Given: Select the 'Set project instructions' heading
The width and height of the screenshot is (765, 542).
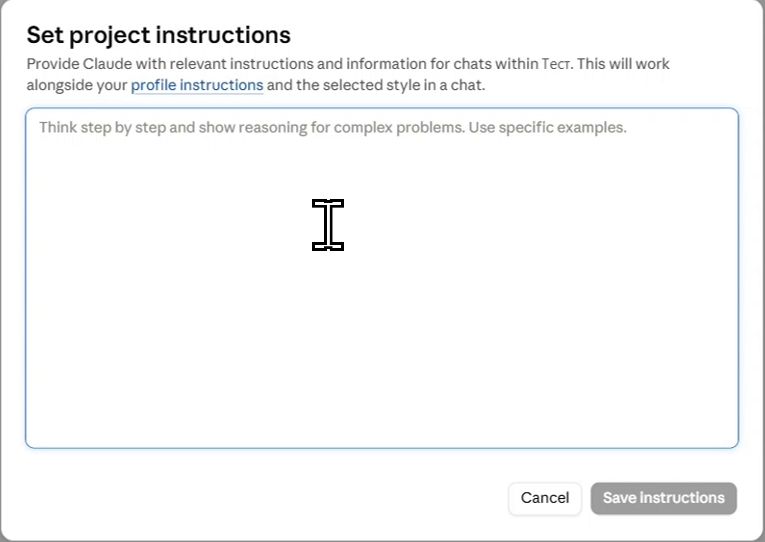Looking at the screenshot, I should (159, 36).
